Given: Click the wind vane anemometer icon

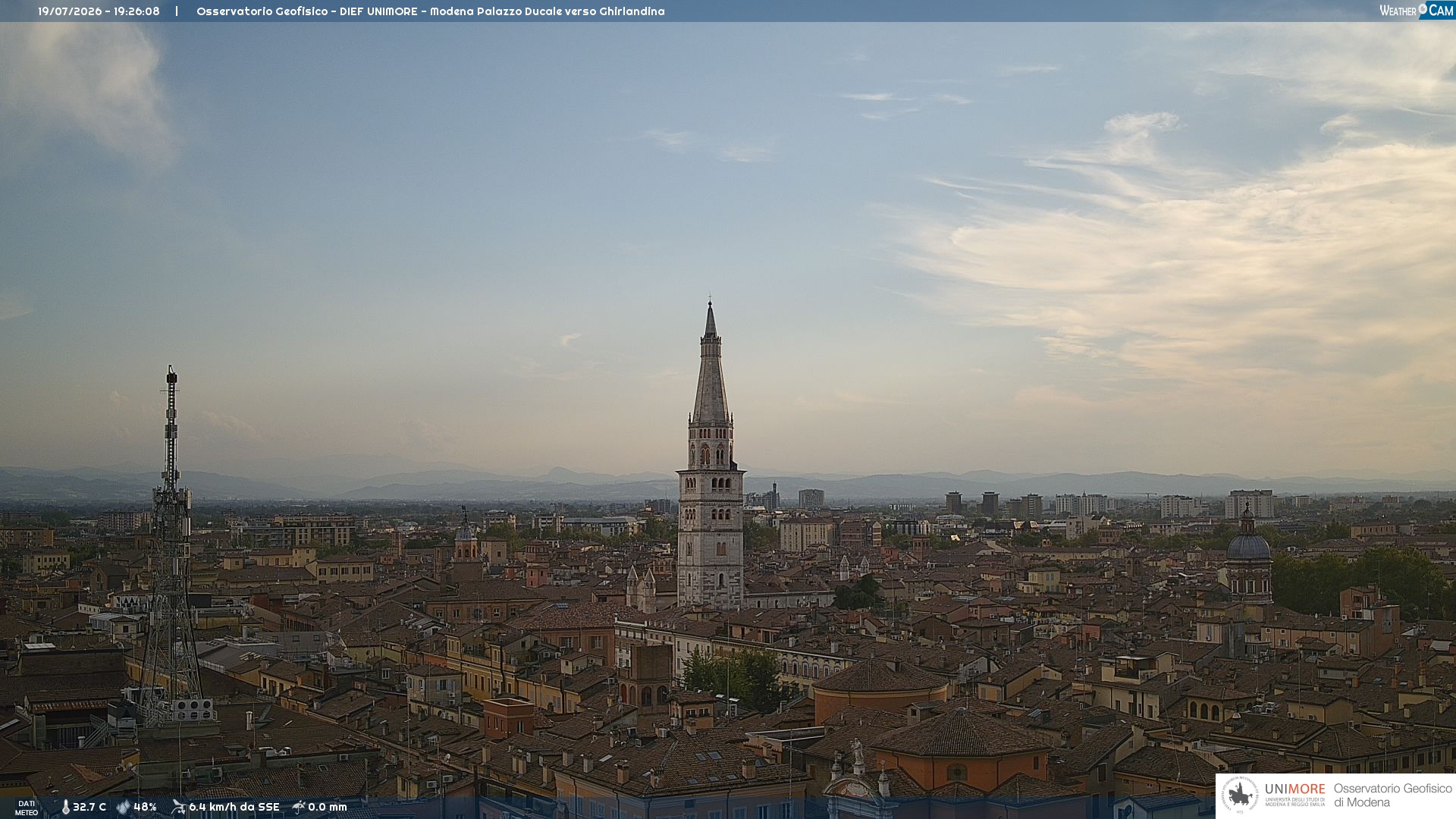Looking at the screenshot, I should coord(178,807).
